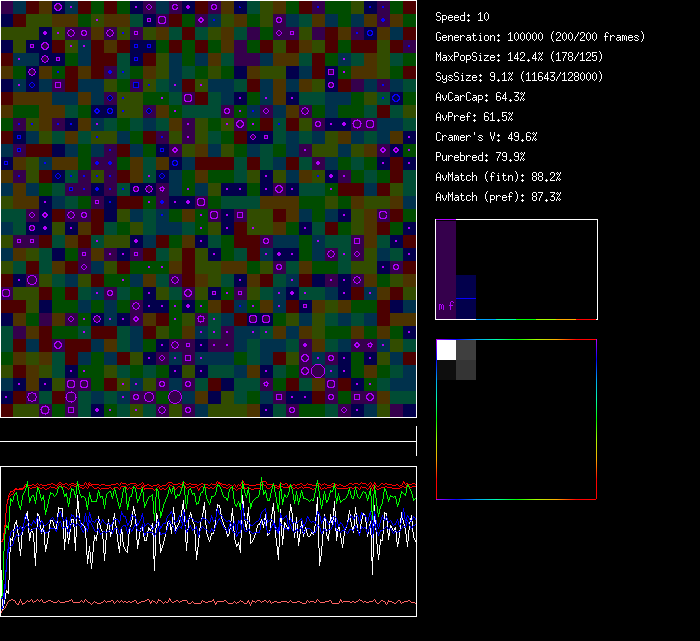Image resolution: width=700 pixels, height=641 pixels.
Task: Click the Speed: 10 readout
Action: [463, 17]
